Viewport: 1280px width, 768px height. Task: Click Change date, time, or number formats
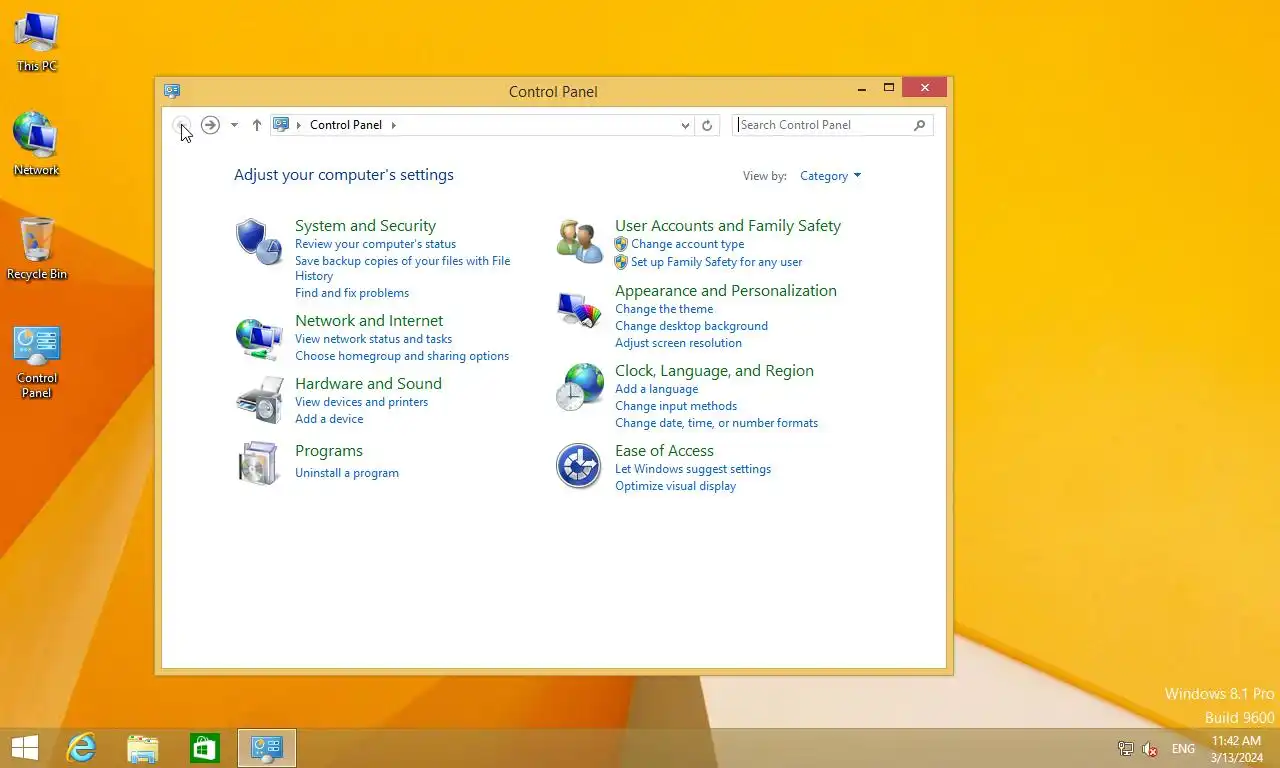[716, 423]
